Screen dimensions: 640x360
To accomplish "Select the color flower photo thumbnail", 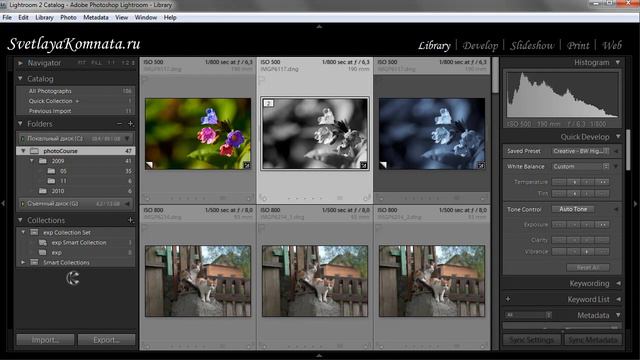I will tap(198, 133).
